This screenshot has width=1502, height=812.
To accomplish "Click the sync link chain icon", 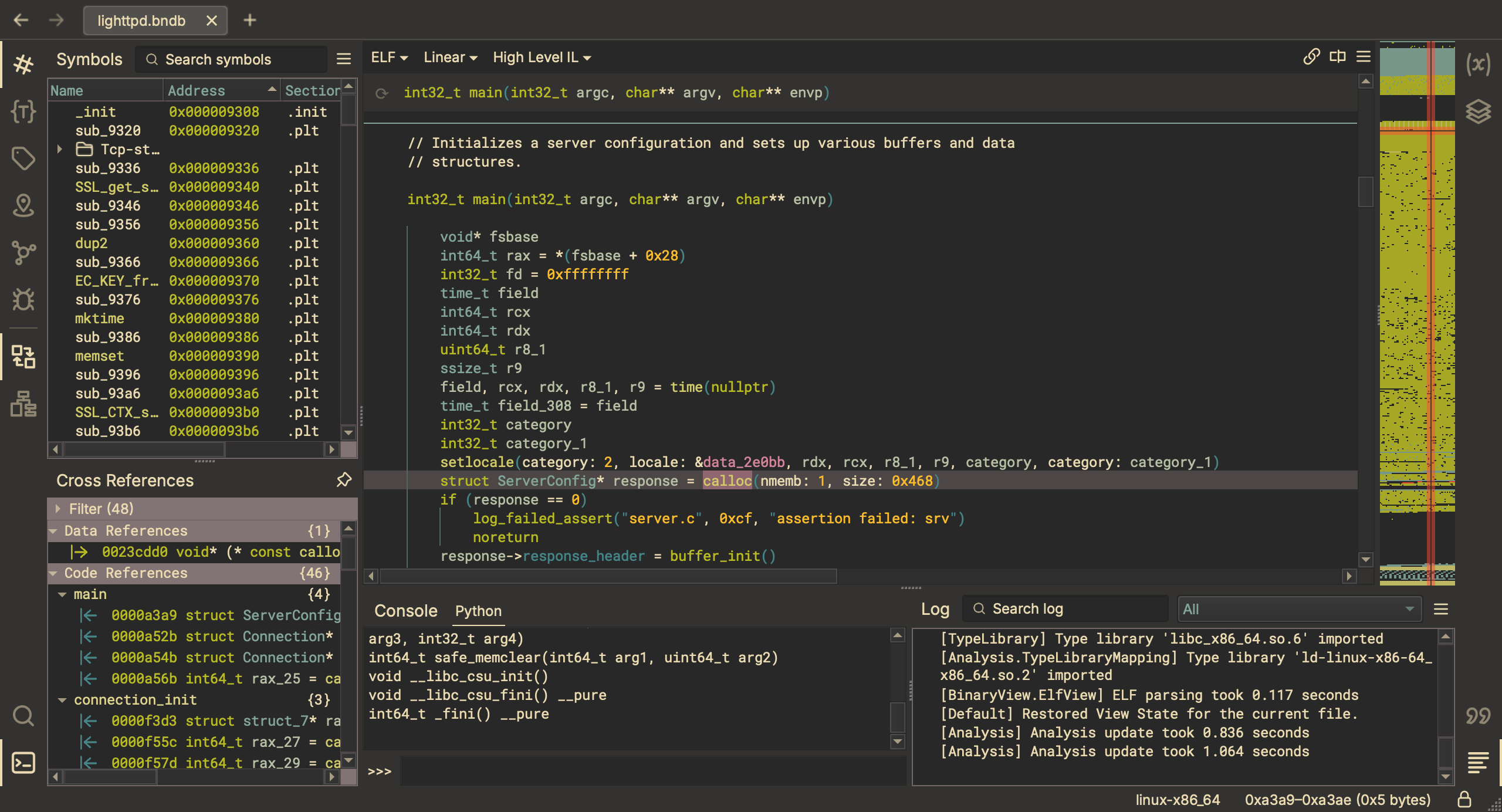I will 1311,57.
